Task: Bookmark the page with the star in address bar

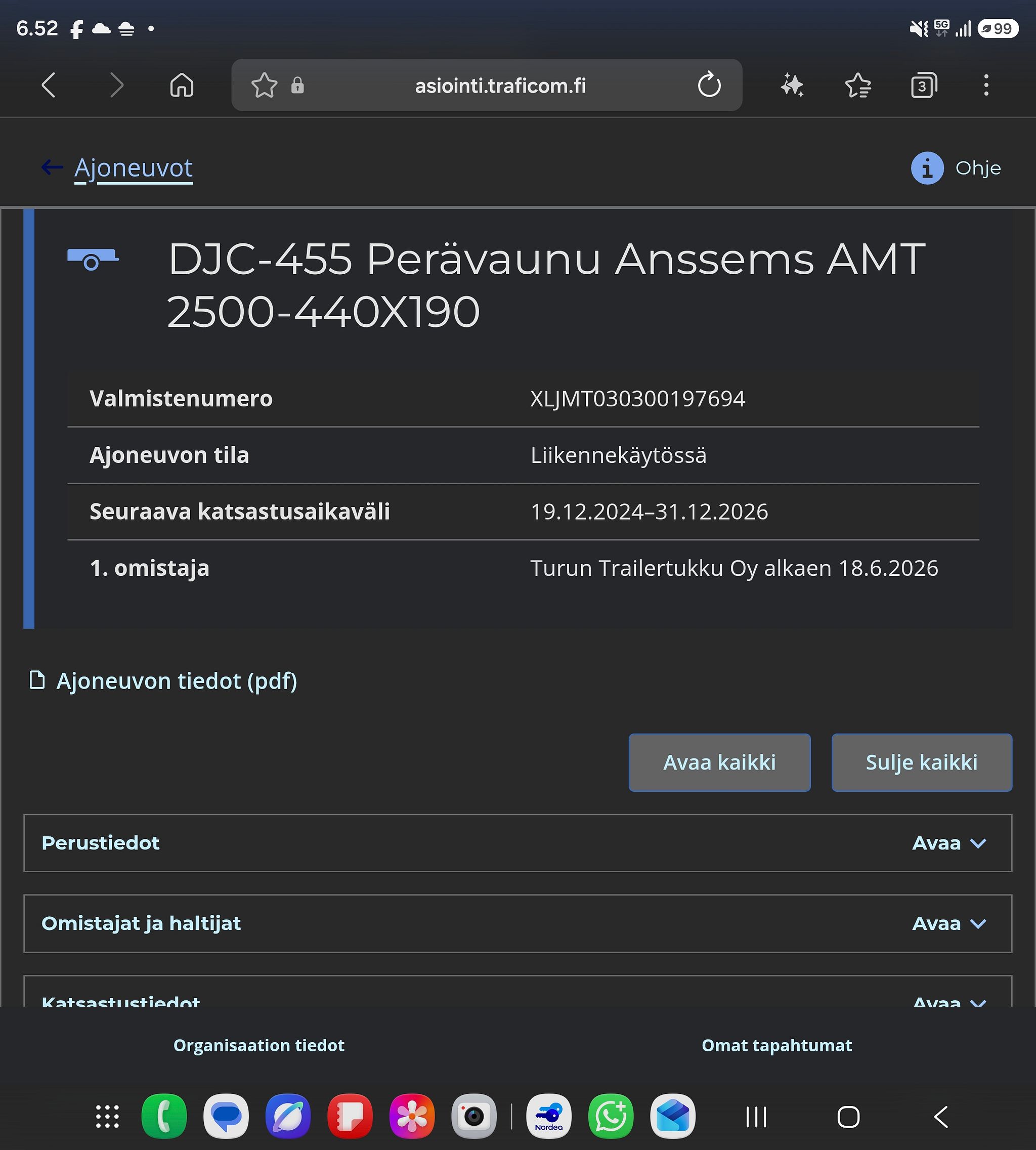Action: tap(264, 86)
